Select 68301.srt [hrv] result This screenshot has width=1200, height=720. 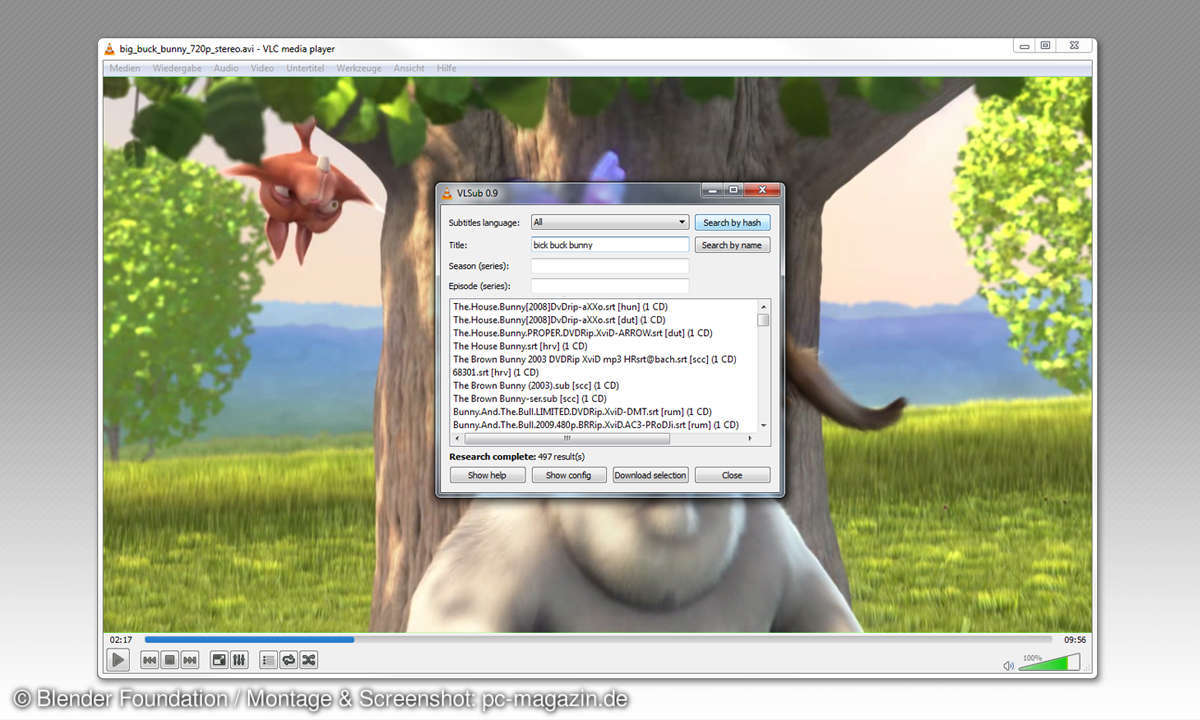click(x=495, y=372)
